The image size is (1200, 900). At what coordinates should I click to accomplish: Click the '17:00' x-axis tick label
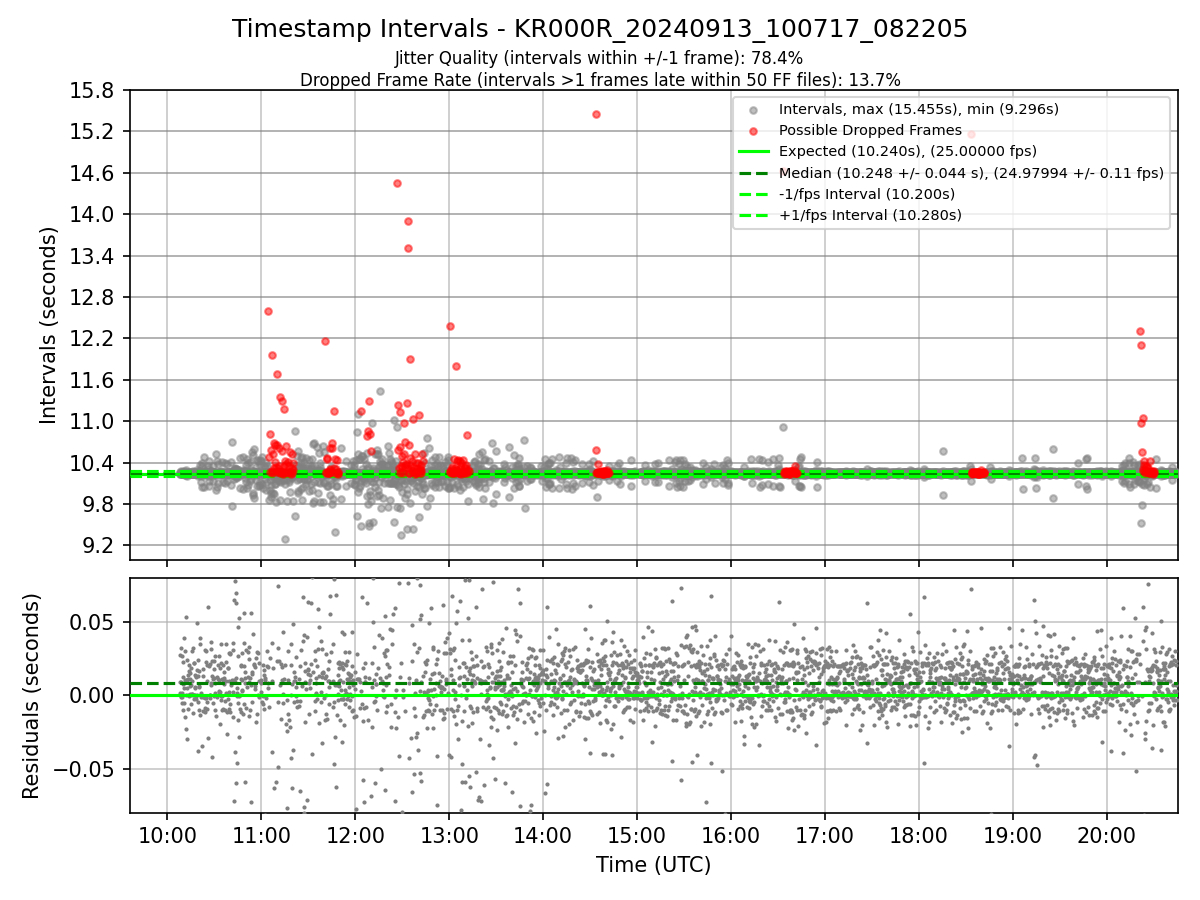click(824, 835)
